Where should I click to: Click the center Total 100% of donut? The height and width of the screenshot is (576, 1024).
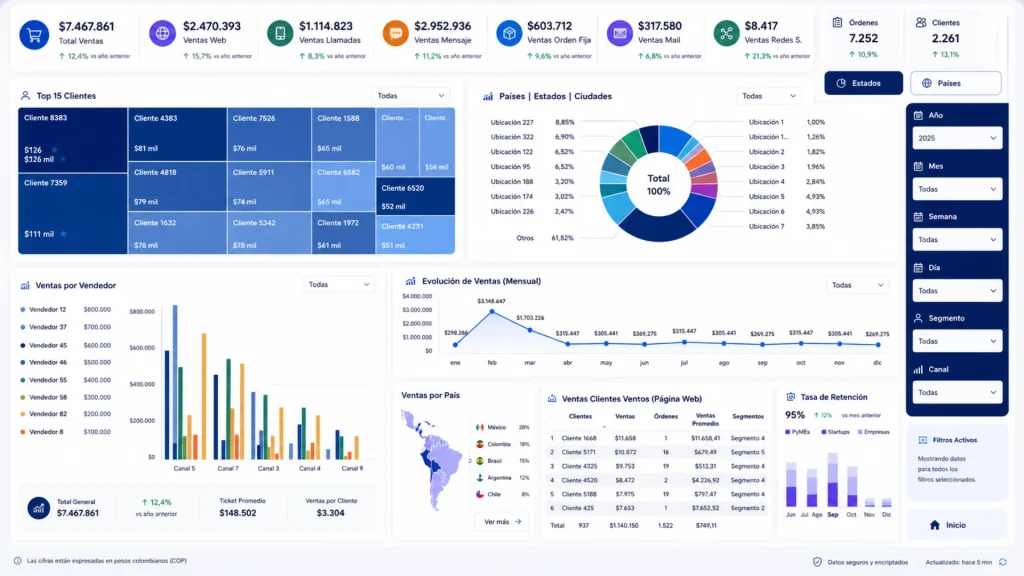(658, 184)
